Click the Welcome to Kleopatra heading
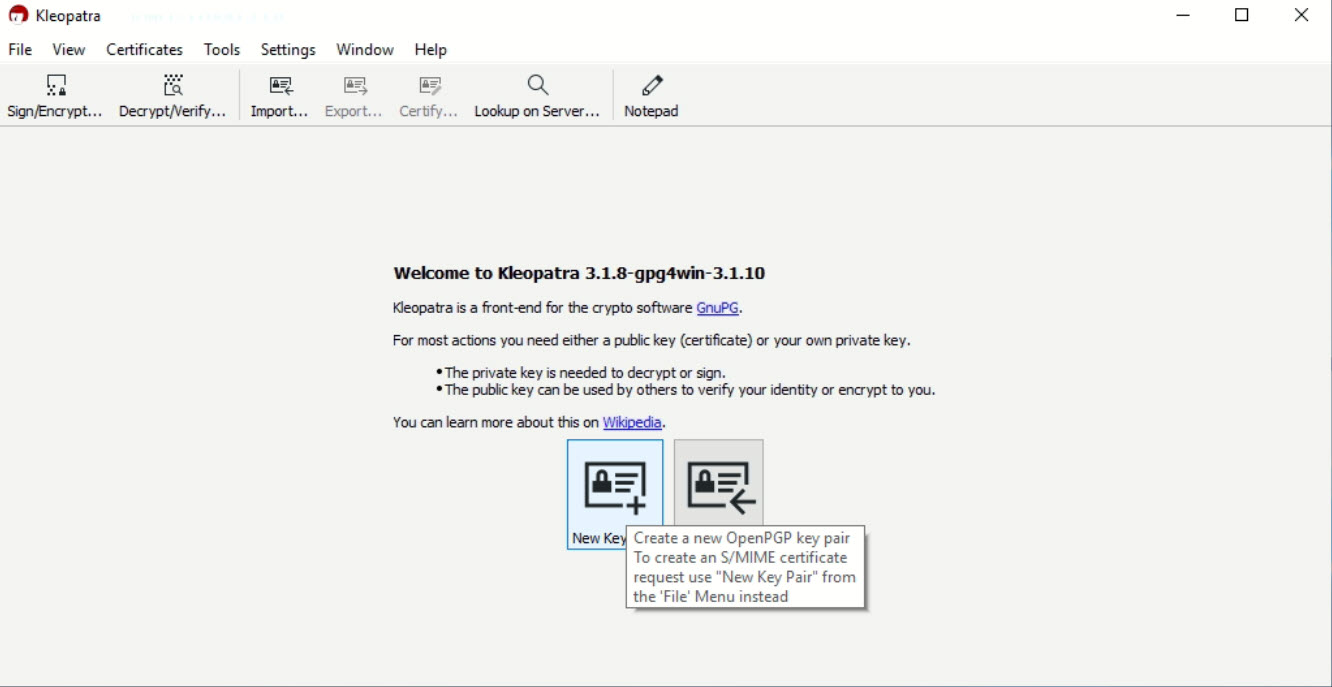 579,273
